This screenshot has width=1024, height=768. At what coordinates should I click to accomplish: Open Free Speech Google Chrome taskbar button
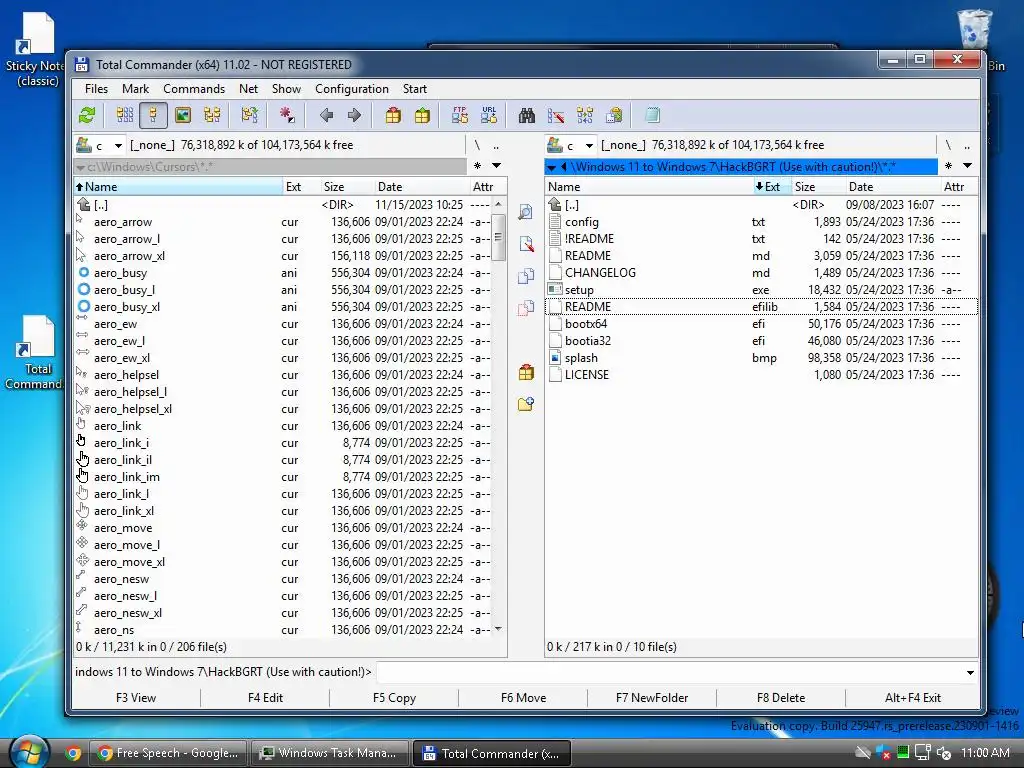168,753
